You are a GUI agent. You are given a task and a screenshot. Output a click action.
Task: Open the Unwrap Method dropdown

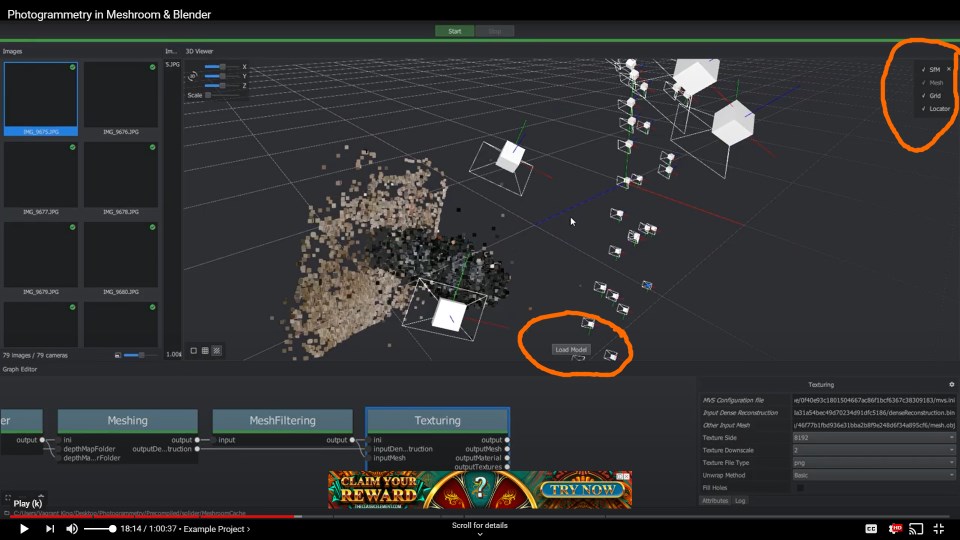coord(874,475)
